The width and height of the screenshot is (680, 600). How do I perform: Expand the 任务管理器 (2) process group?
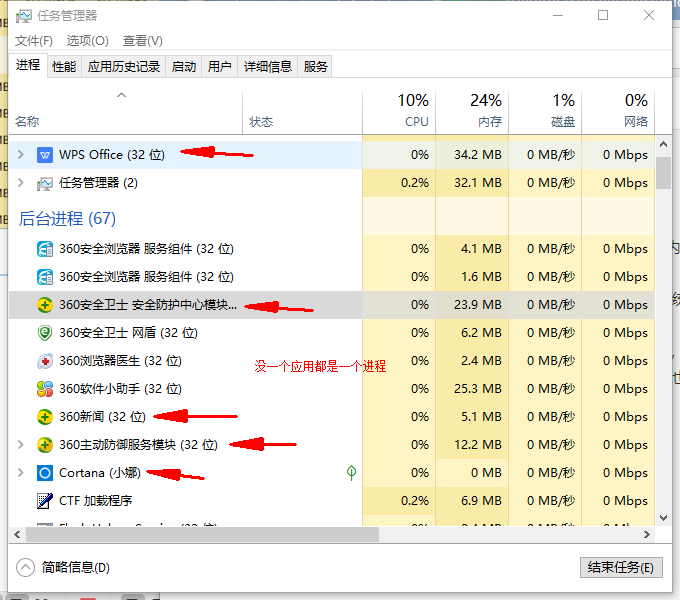point(20,183)
